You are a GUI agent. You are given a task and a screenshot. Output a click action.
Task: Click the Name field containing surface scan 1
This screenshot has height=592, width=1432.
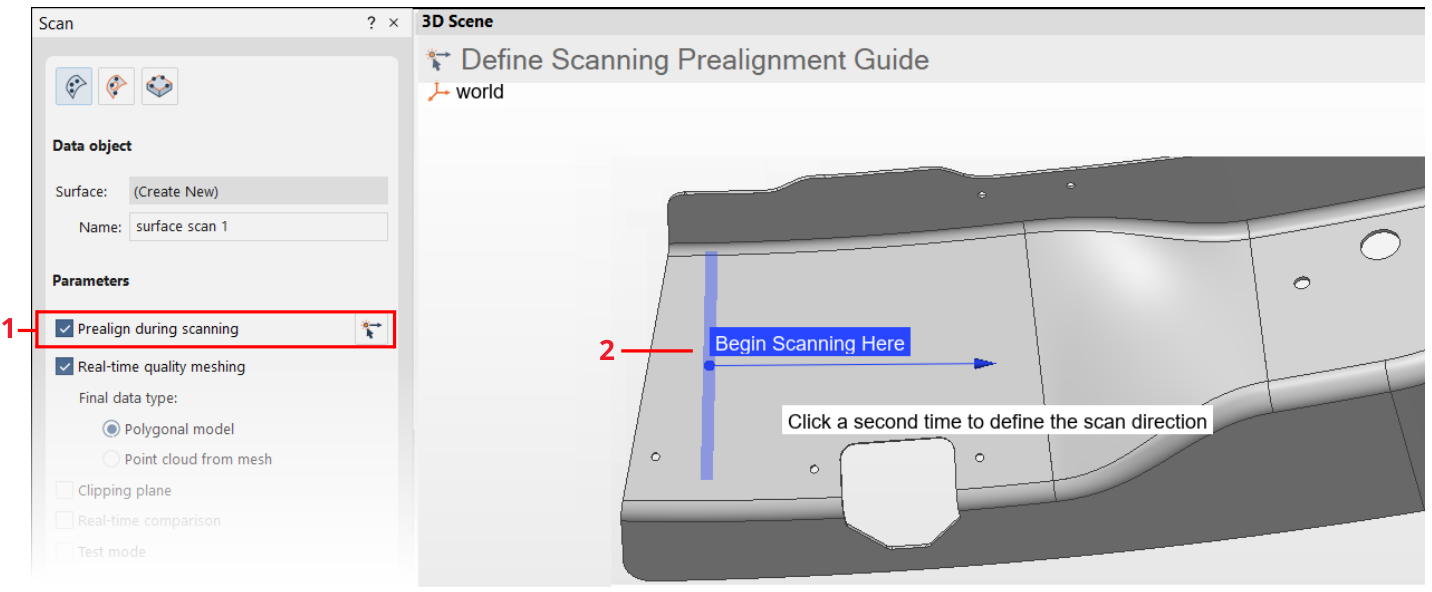[259, 226]
